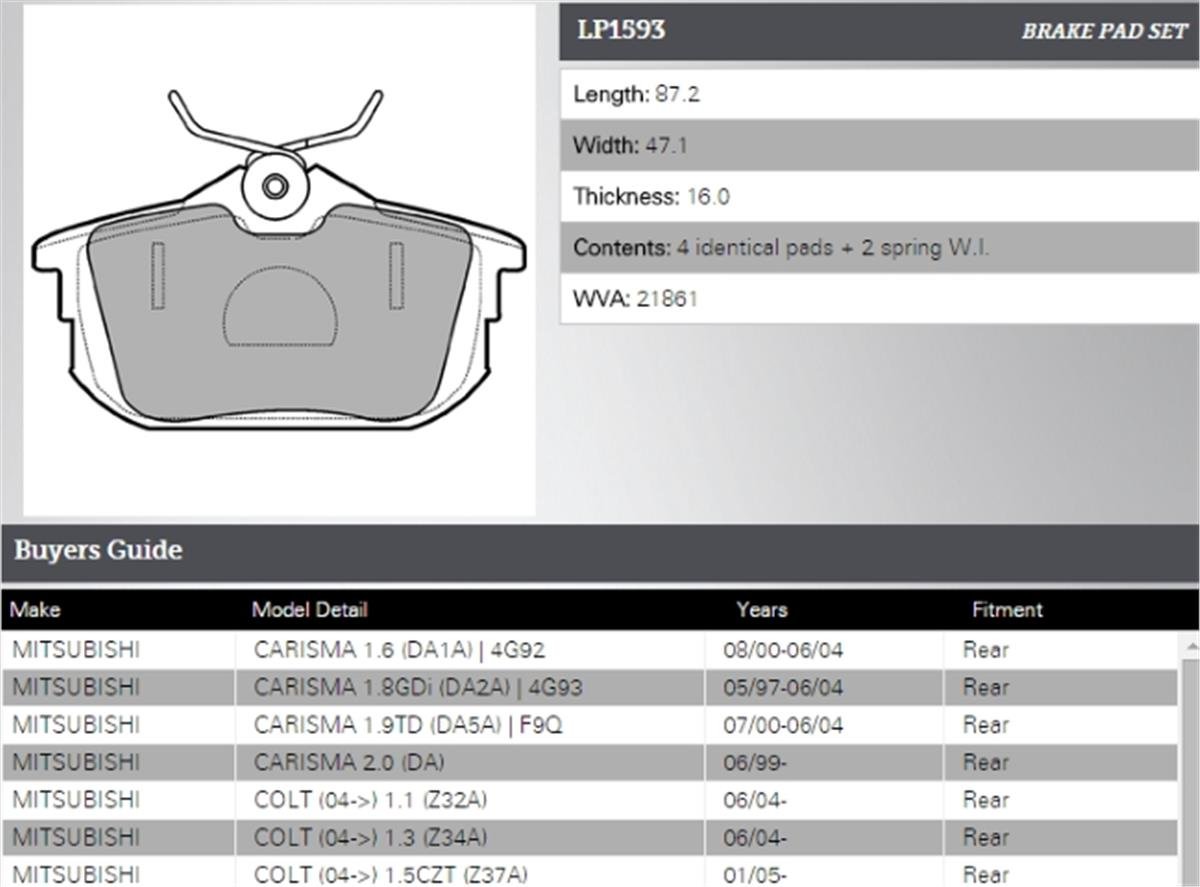Image resolution: width=1200 pixels, height=887 pixels.
Task: Select the WVA: 21861 row
Action: [x=880, y=299]
